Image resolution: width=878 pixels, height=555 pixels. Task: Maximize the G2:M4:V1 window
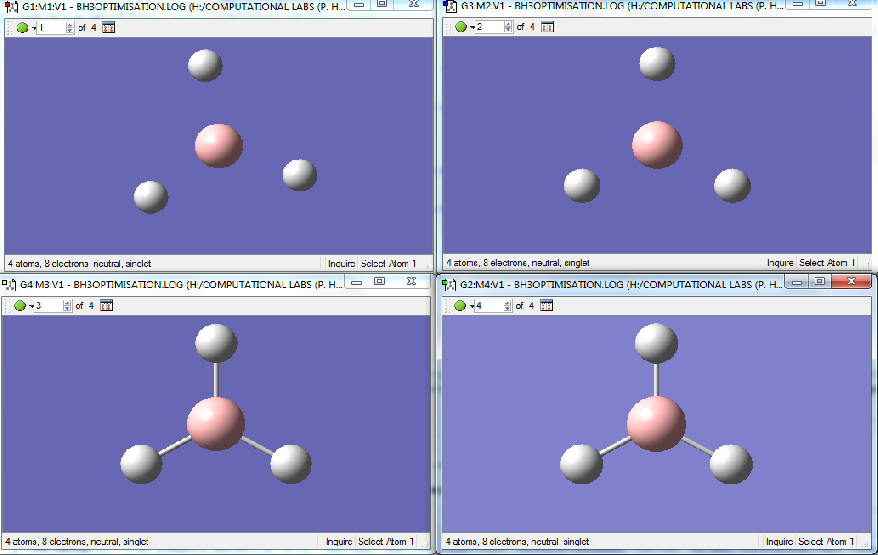pyautogui.click(x=819, y=281)
